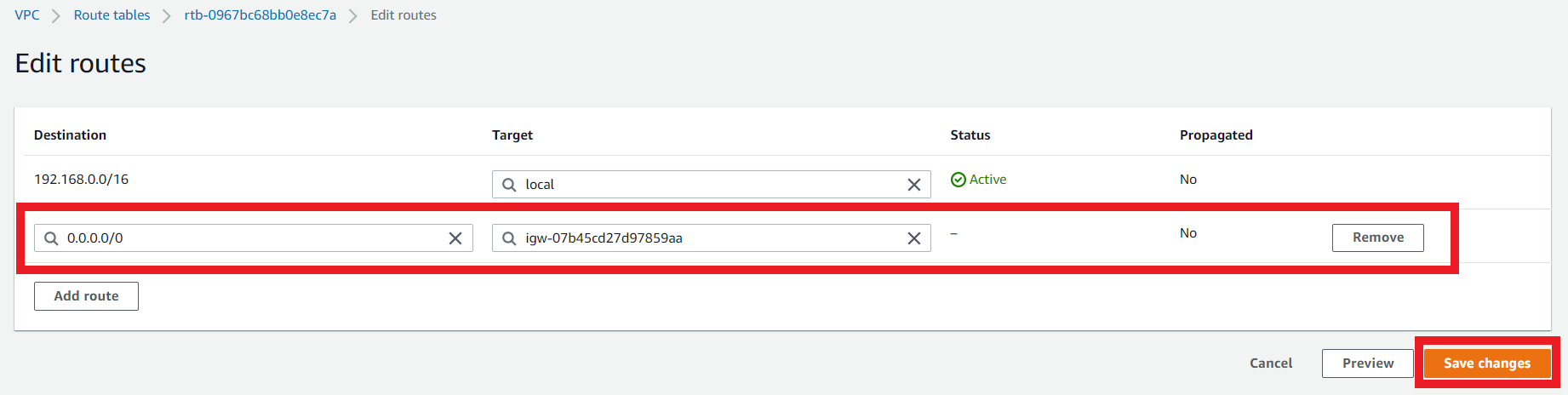This screenshot has height=395, width=1568.
Task: Open the igw-07b45cd27d97859aa target dropdown field
Action: pos(712,238)
